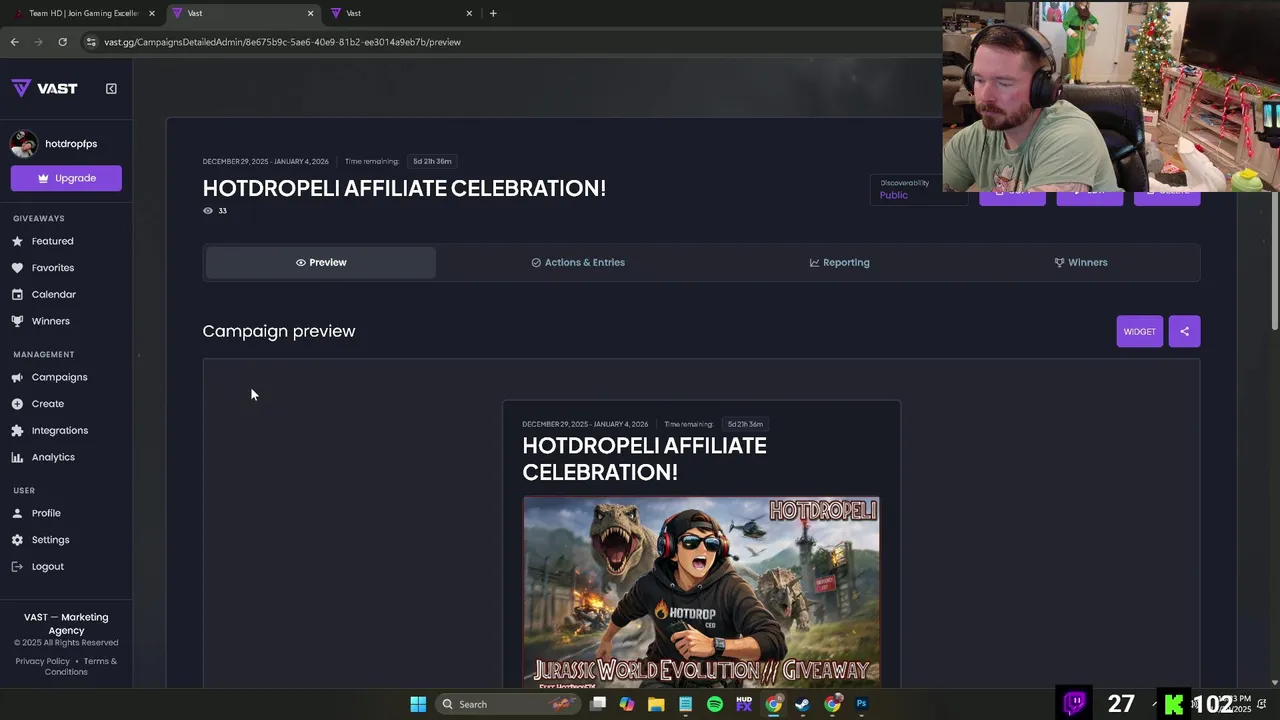Open hotdropfps profile avatar

point(24,144)
